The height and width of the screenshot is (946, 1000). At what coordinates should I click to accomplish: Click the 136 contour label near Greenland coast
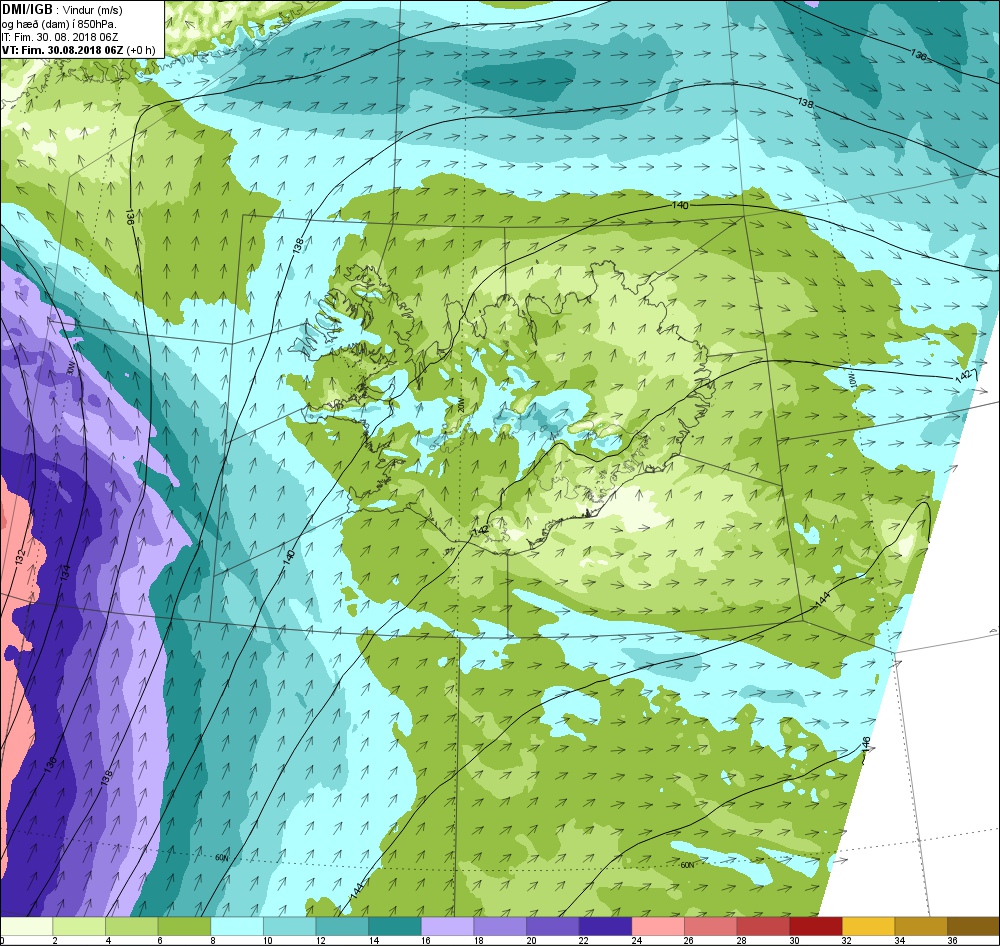(129, 218)
